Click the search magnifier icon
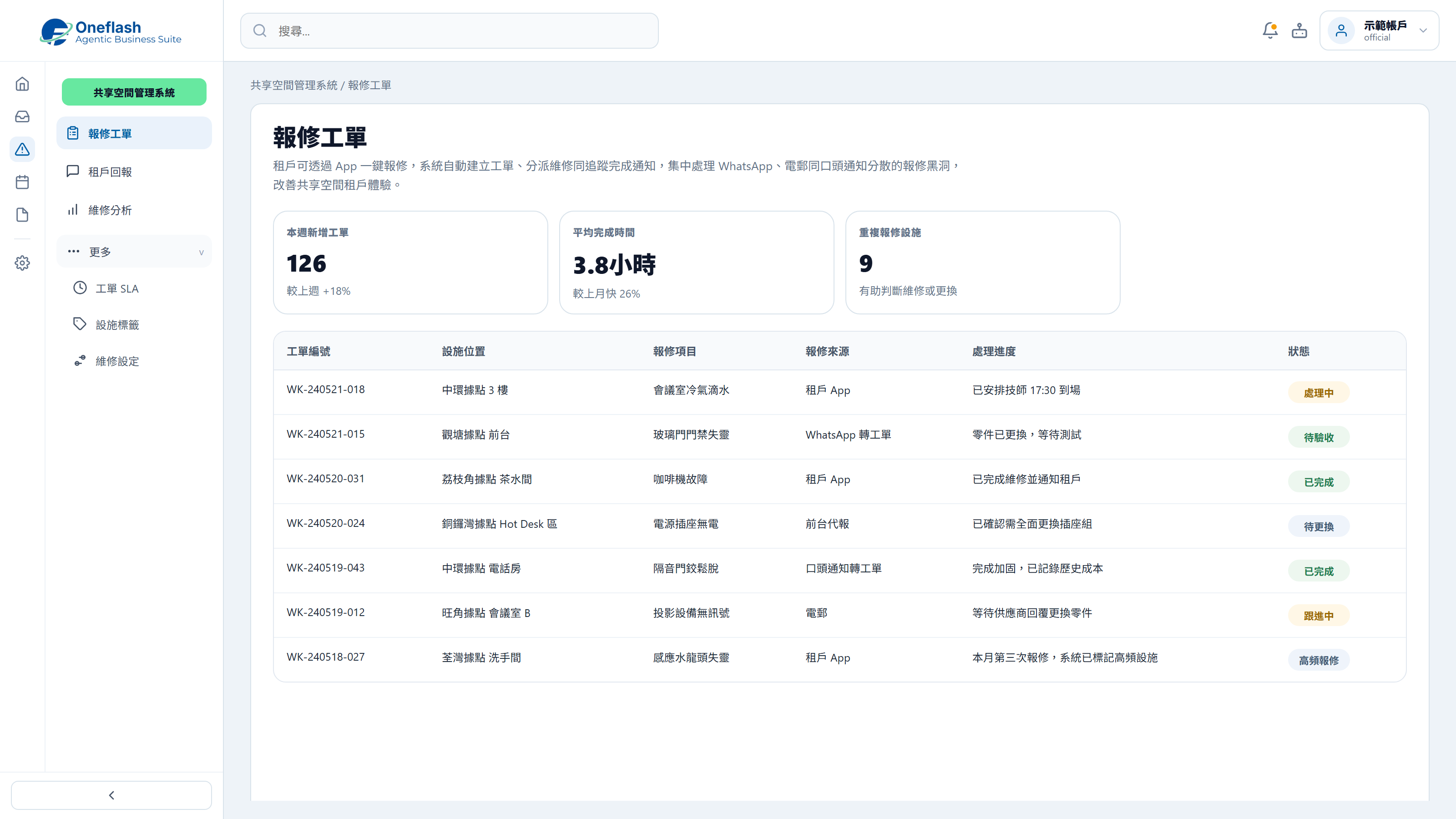 pyautogui.click(x=259, y=30)
